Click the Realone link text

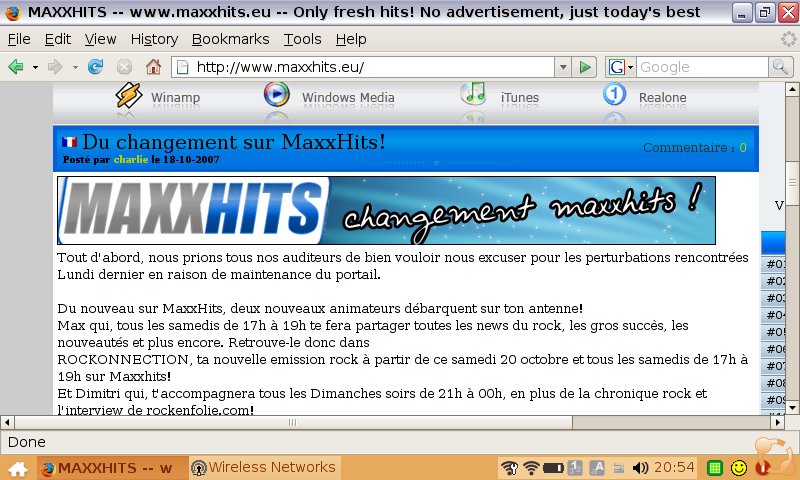pos(662,97)
